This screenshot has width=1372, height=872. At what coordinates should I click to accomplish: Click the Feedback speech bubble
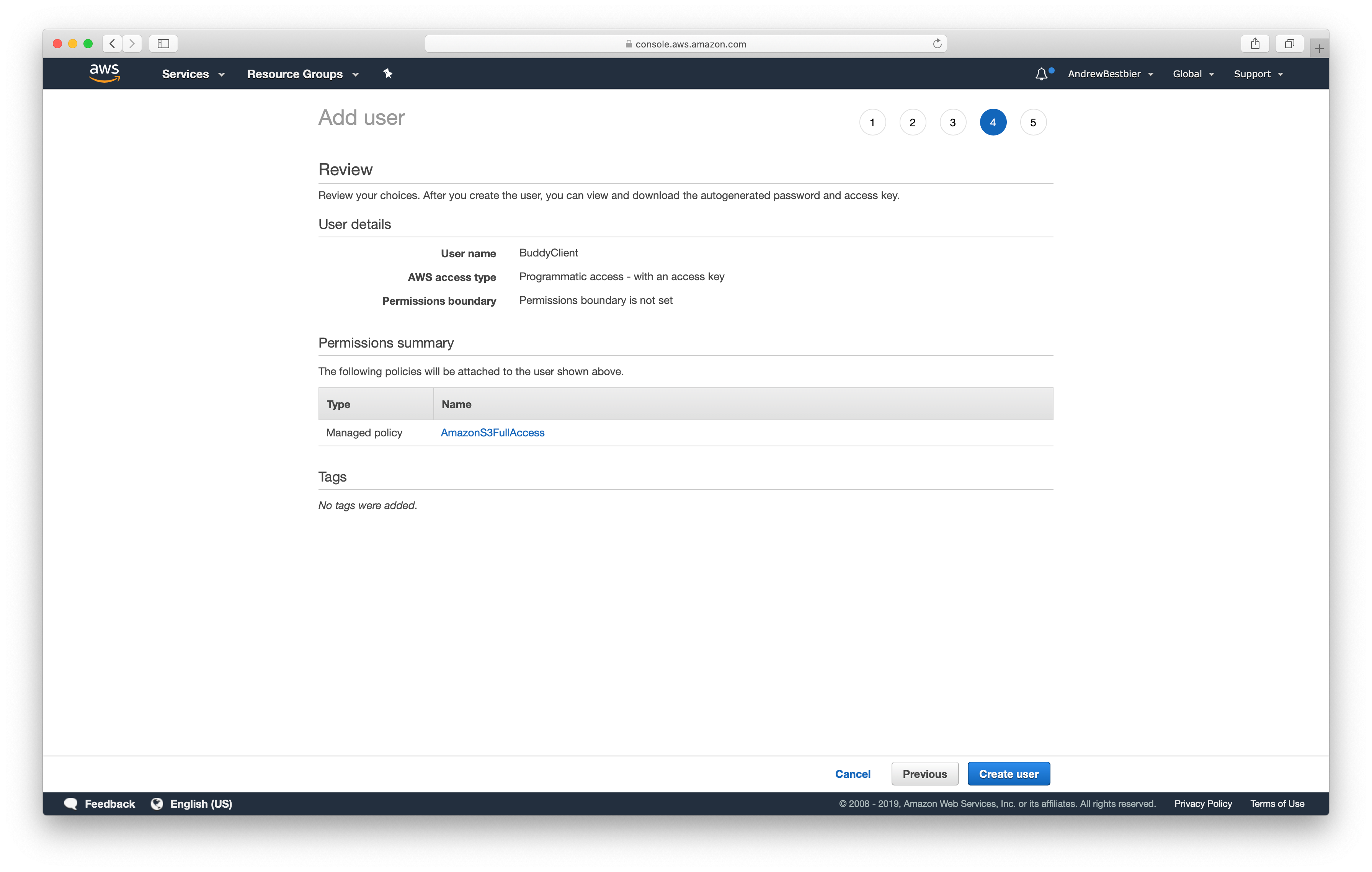pyautogui.click(x=71, y=803)
